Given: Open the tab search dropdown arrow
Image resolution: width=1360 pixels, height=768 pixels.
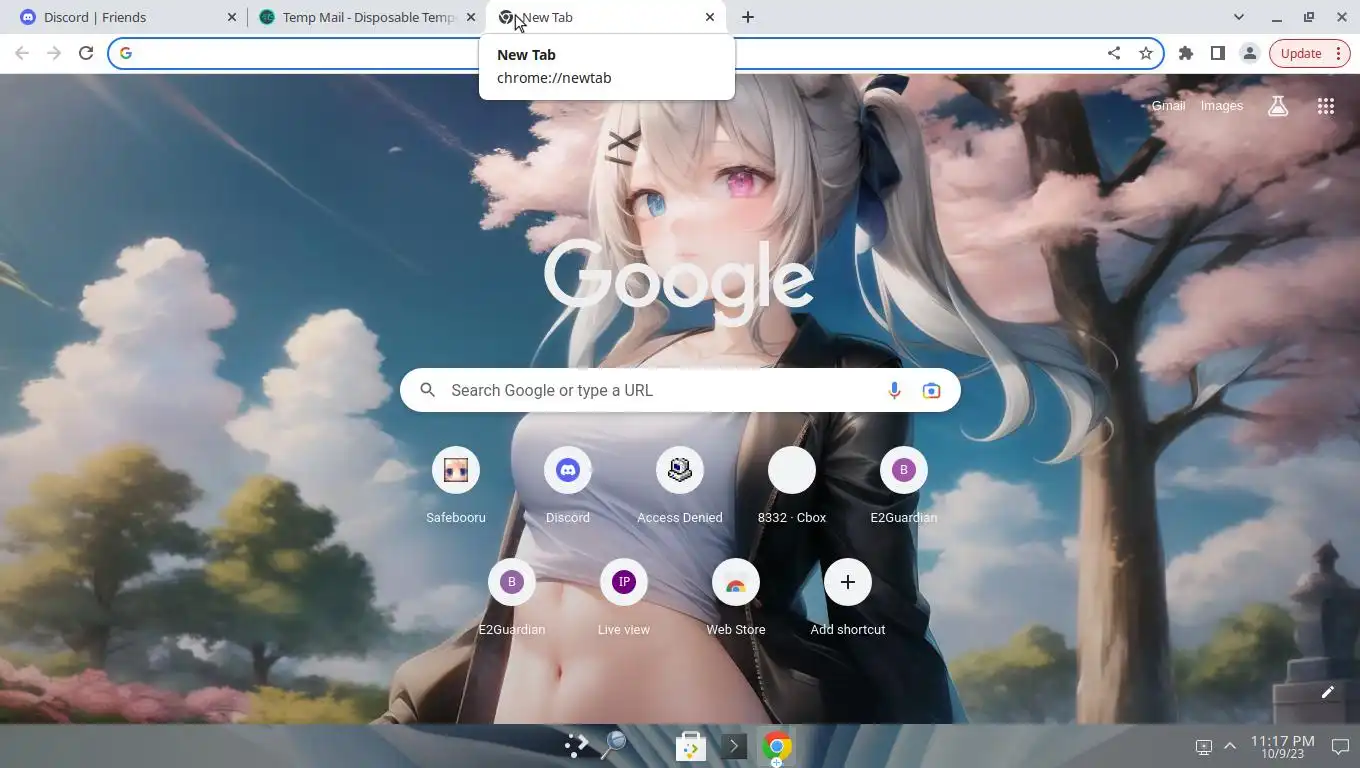Looking at the screenshot, I should [1239, 17].
